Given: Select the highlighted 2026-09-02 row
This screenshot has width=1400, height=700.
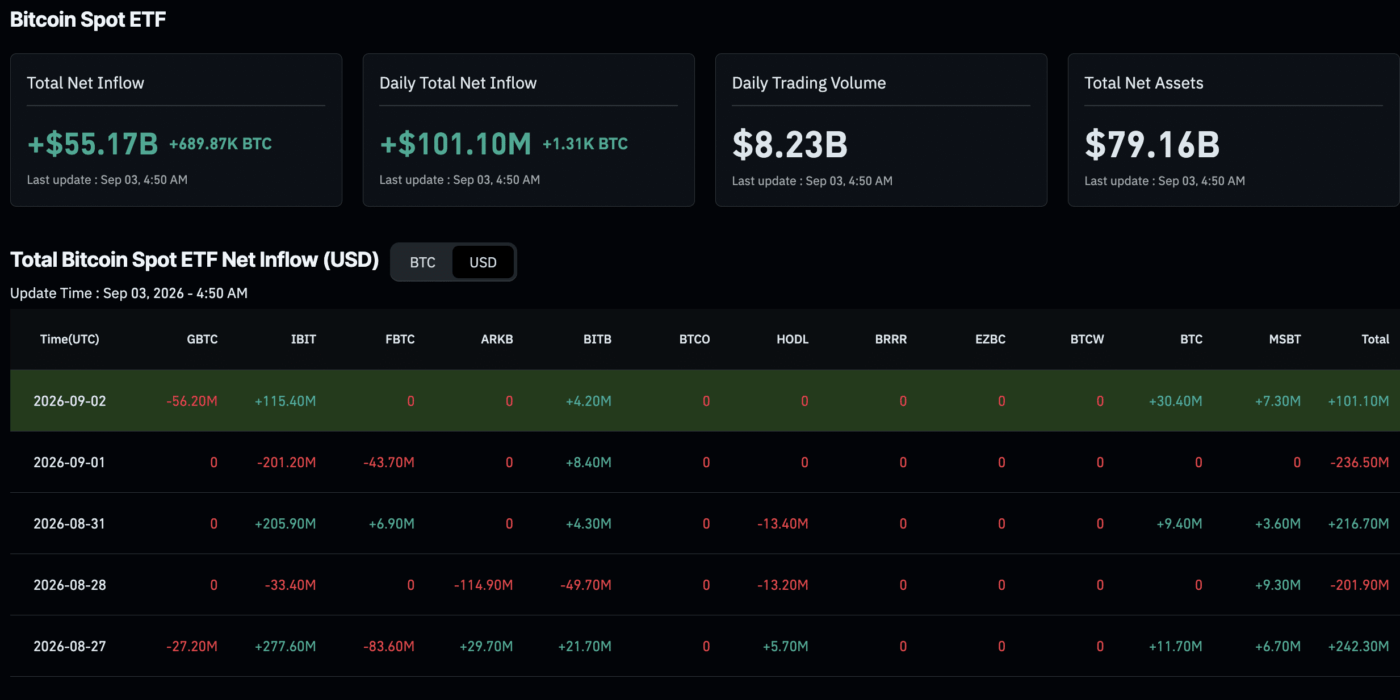Looking at the screenshot, I should coord(705,401).
